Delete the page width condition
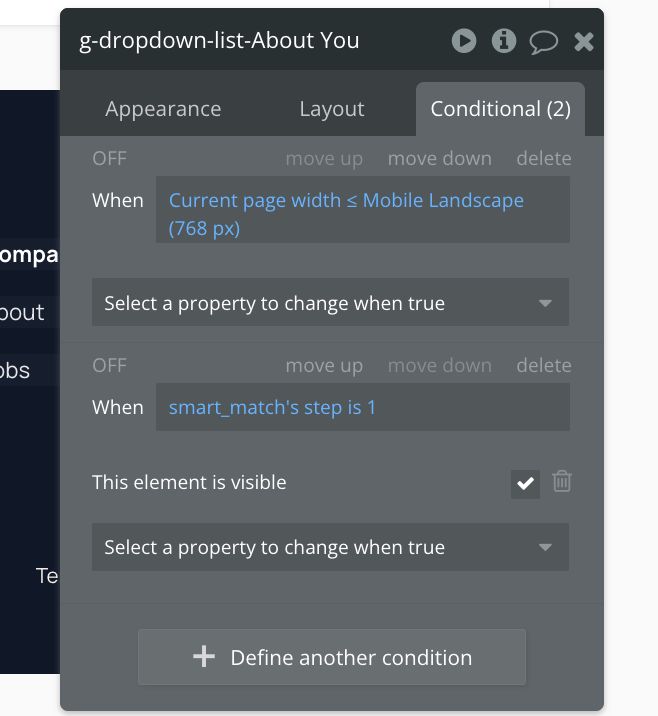 (x=544, y=158)
